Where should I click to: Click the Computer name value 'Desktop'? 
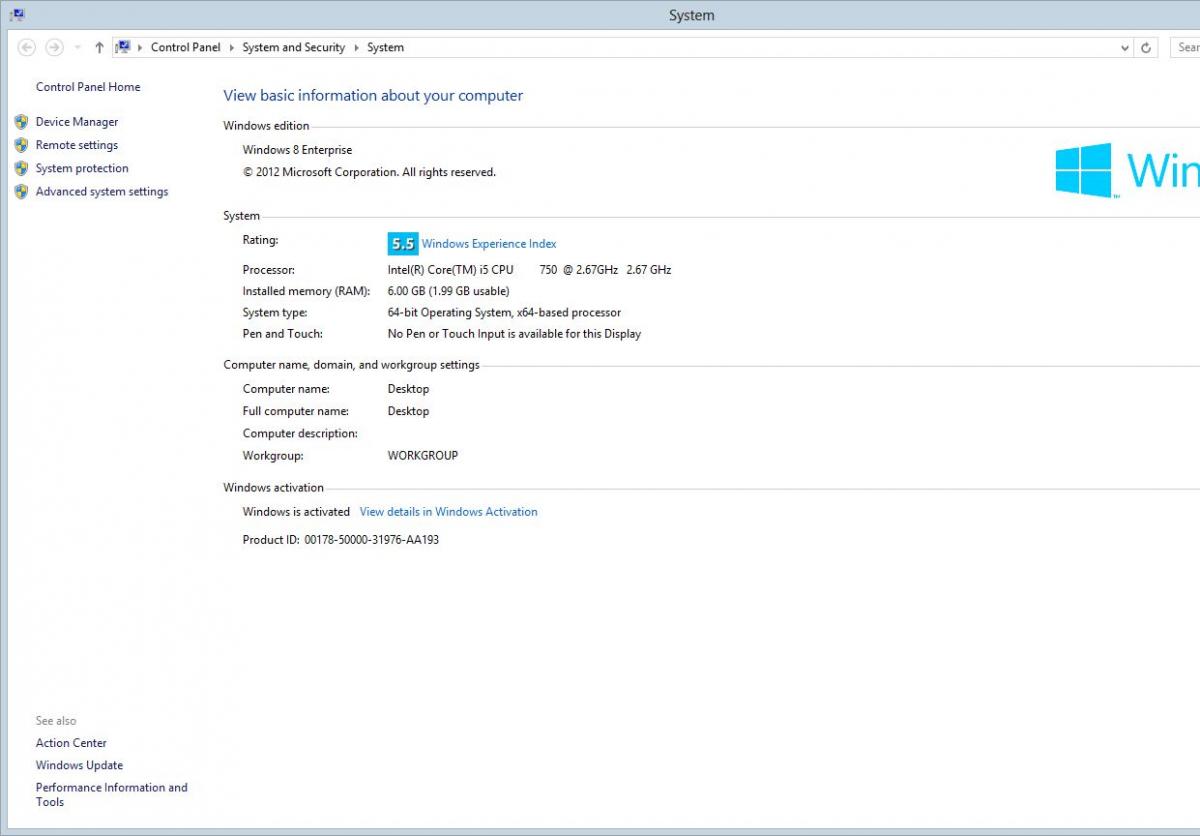point(408,389)
